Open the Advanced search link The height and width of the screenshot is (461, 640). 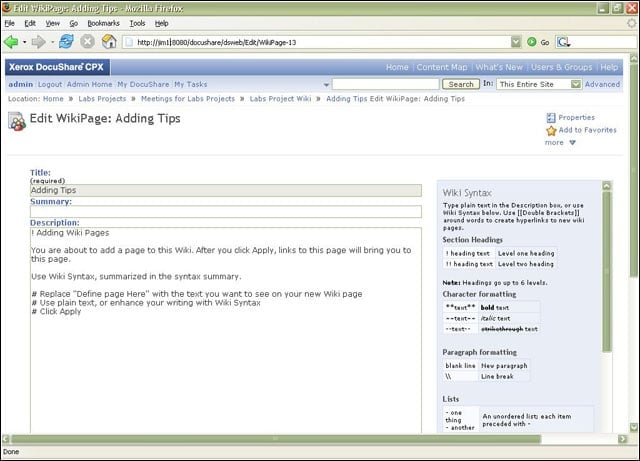602,84
